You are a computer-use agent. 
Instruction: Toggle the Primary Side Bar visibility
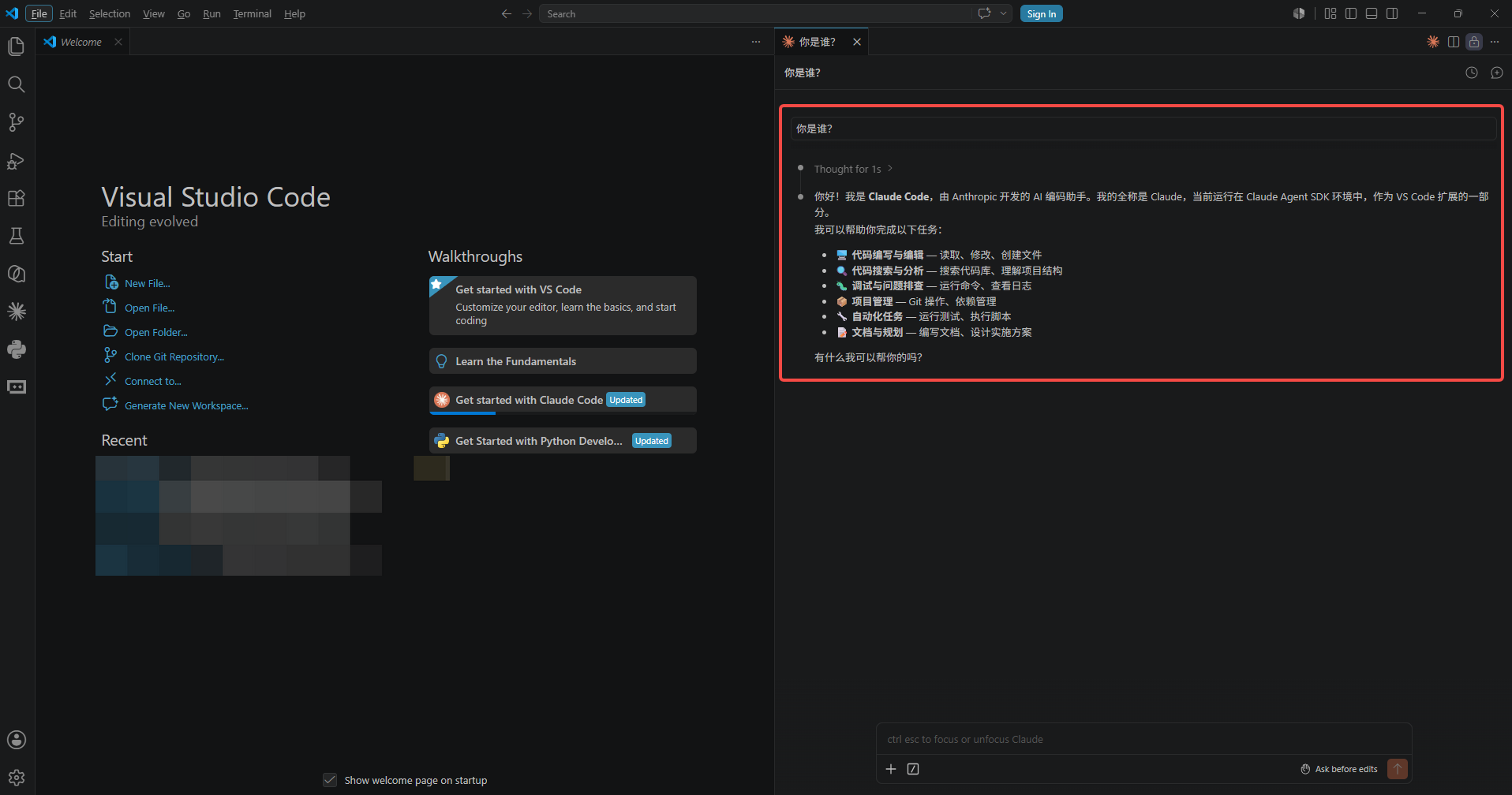(x=1351, y=13)
